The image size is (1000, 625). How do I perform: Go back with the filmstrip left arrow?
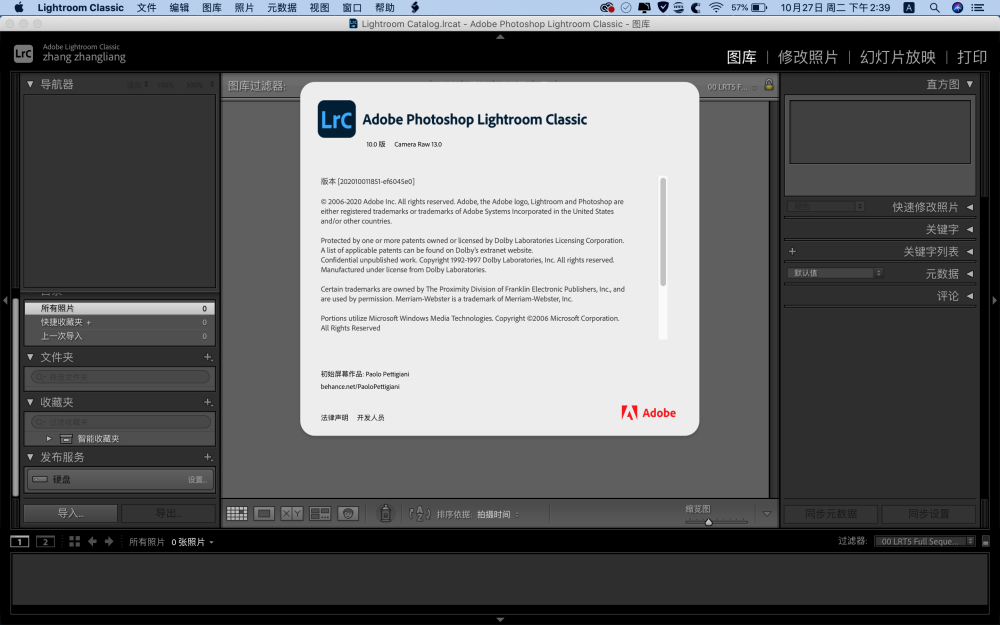92,541
